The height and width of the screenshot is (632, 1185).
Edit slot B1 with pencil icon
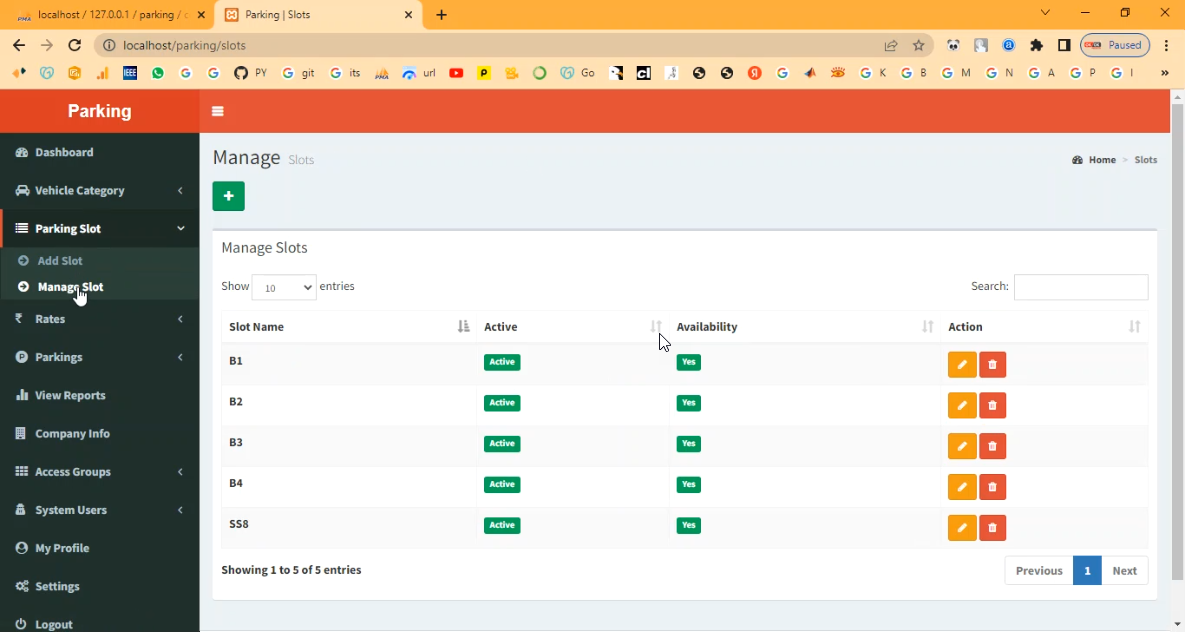(x=961, y=365)
